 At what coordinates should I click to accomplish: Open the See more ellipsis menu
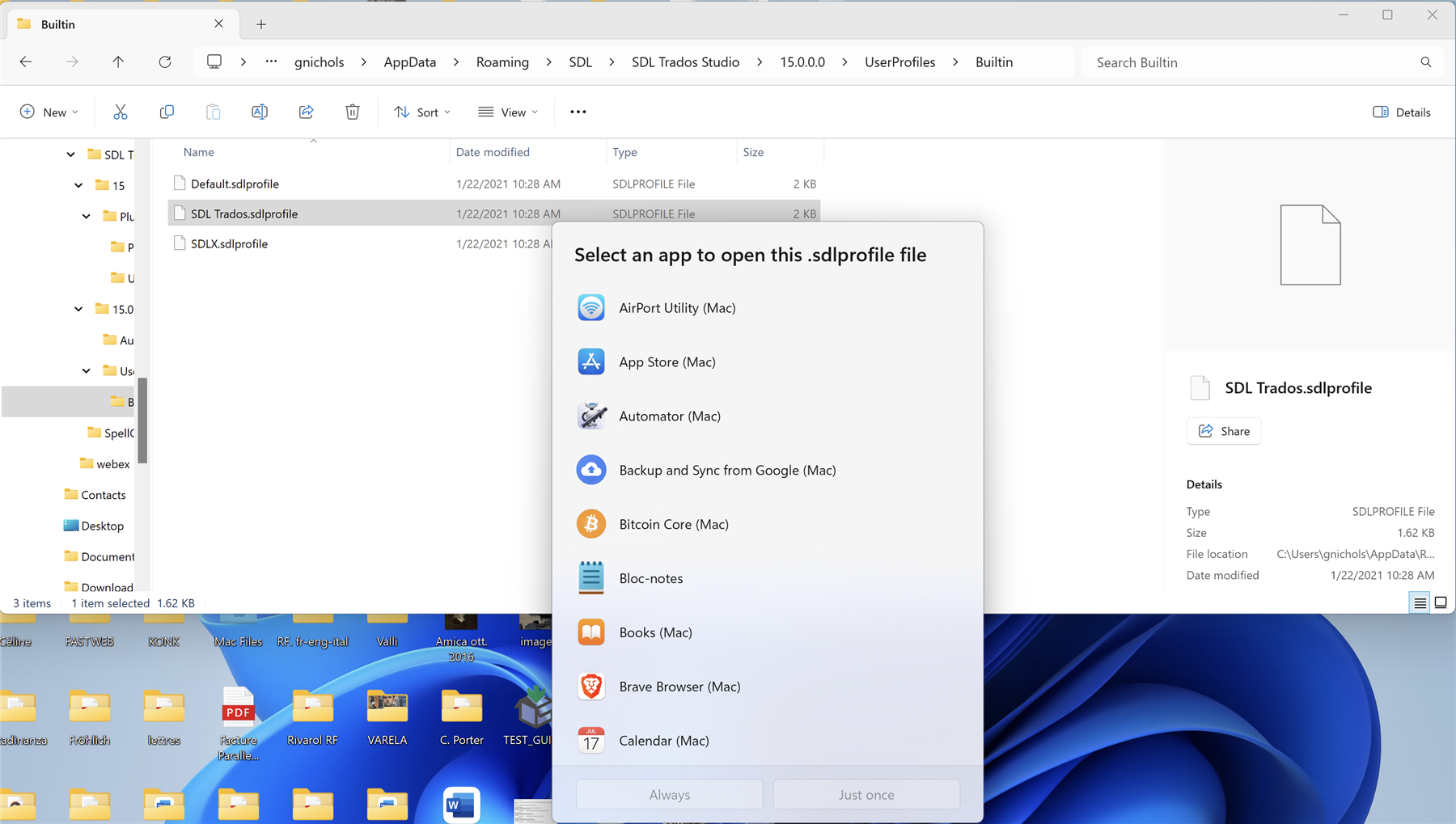pyautogui.click(x=578, y=112)
